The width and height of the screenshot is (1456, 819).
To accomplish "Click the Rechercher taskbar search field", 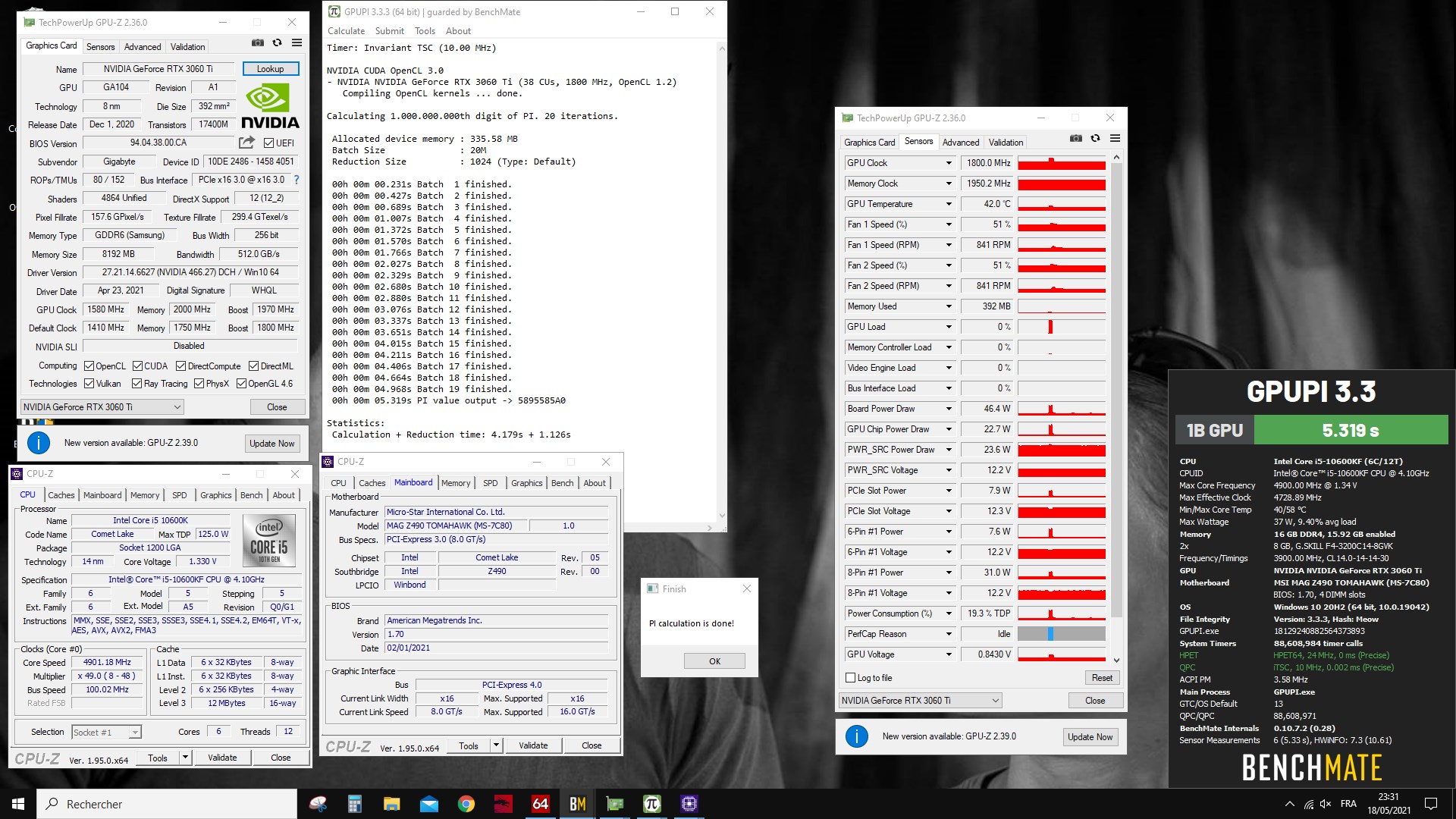I will point(167,804).
